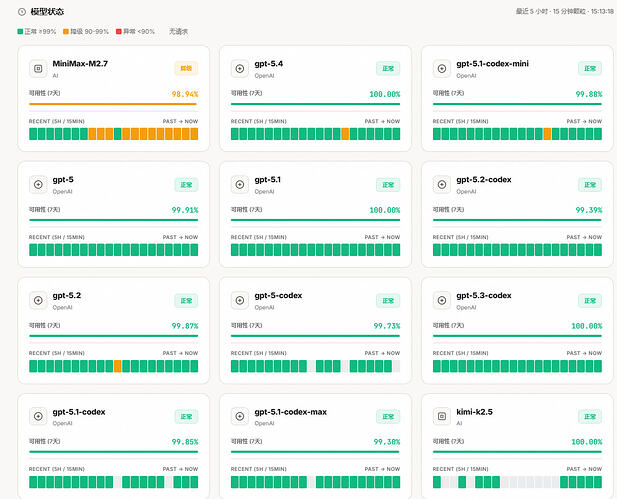Click the 99.87% availability value
Image resolution: width=617 pixels, height=499 pixels.
(185, 326)
